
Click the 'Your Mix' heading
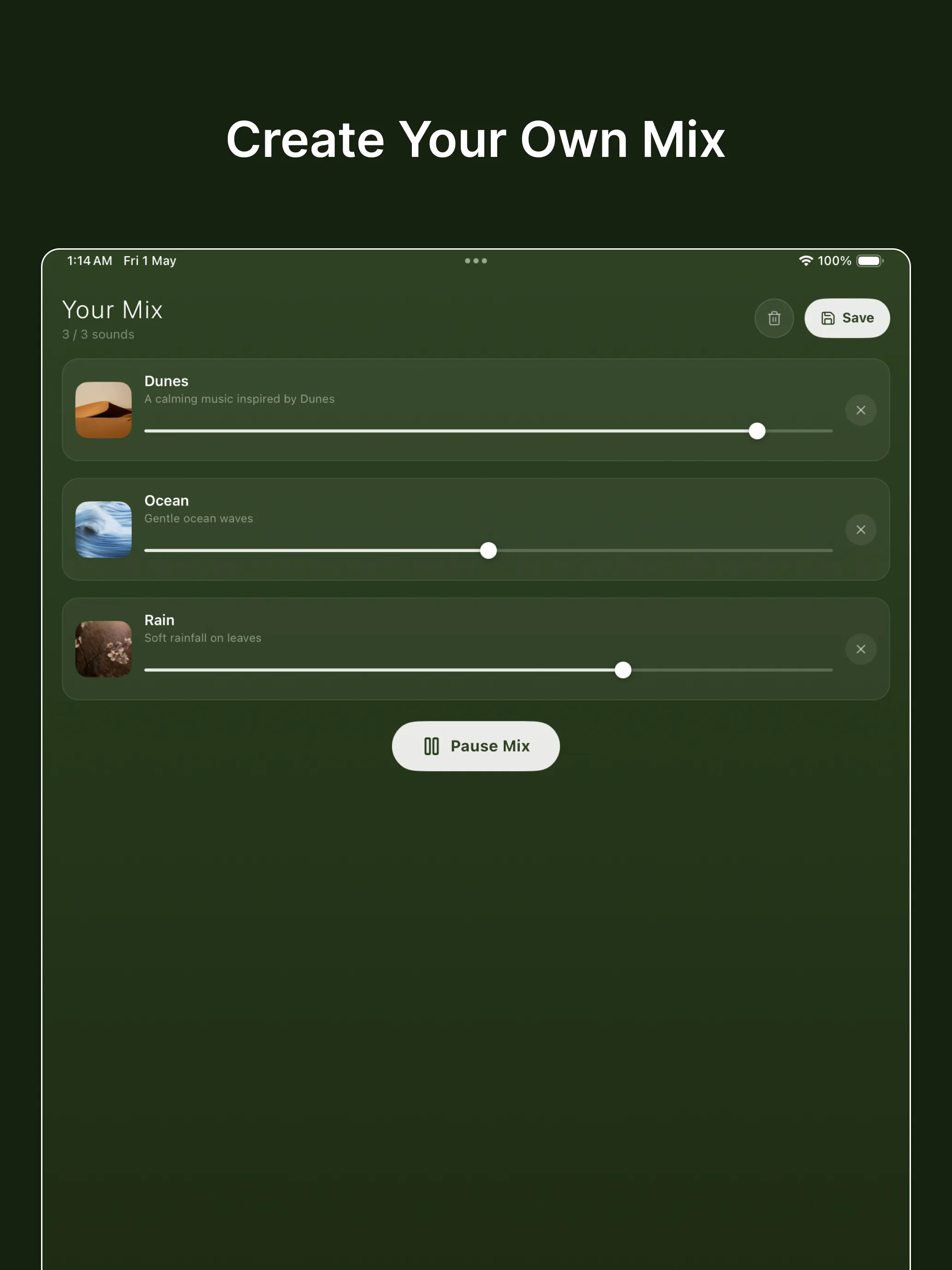click(113, 310)
